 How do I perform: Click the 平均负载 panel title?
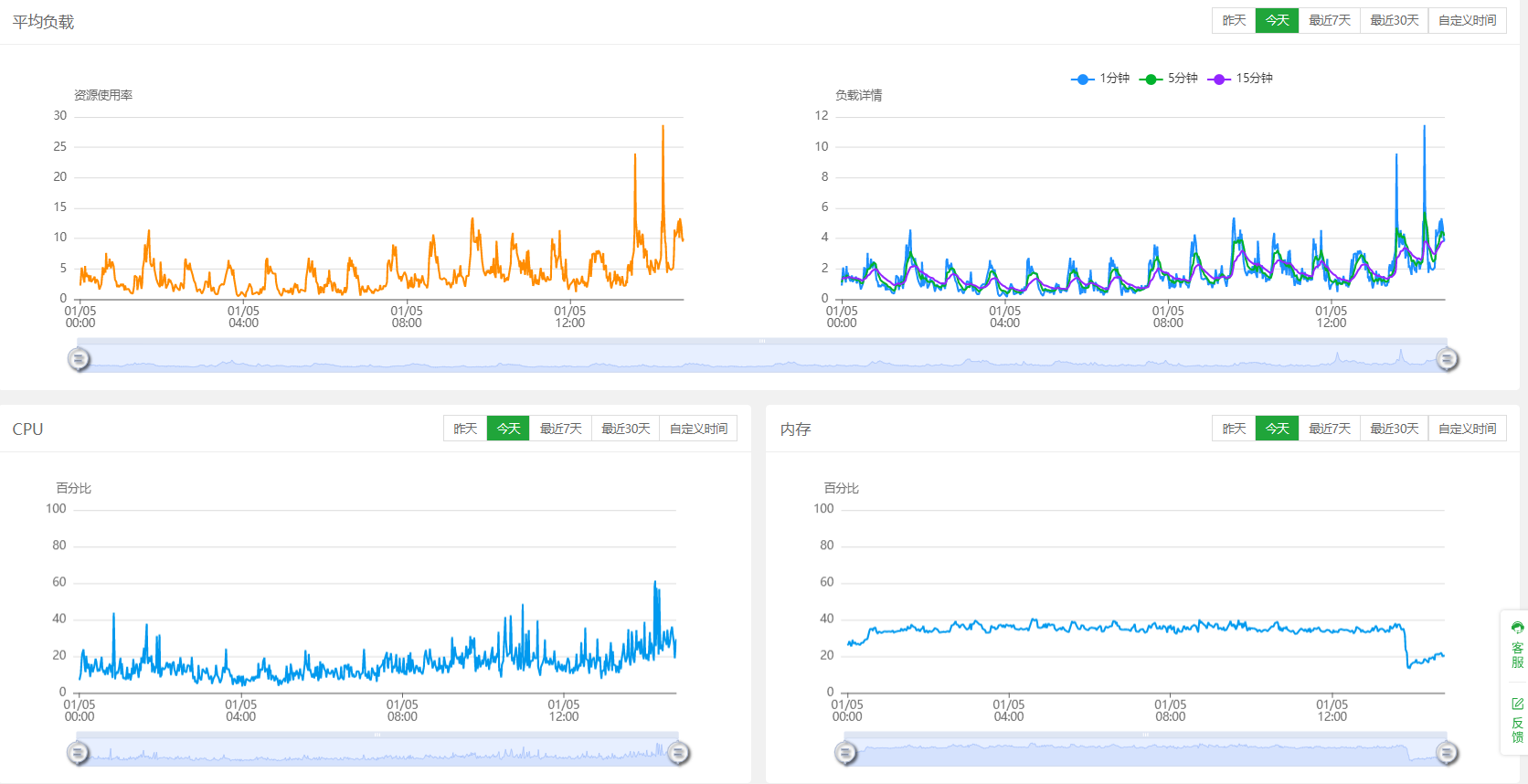click(x=43, y=22)
